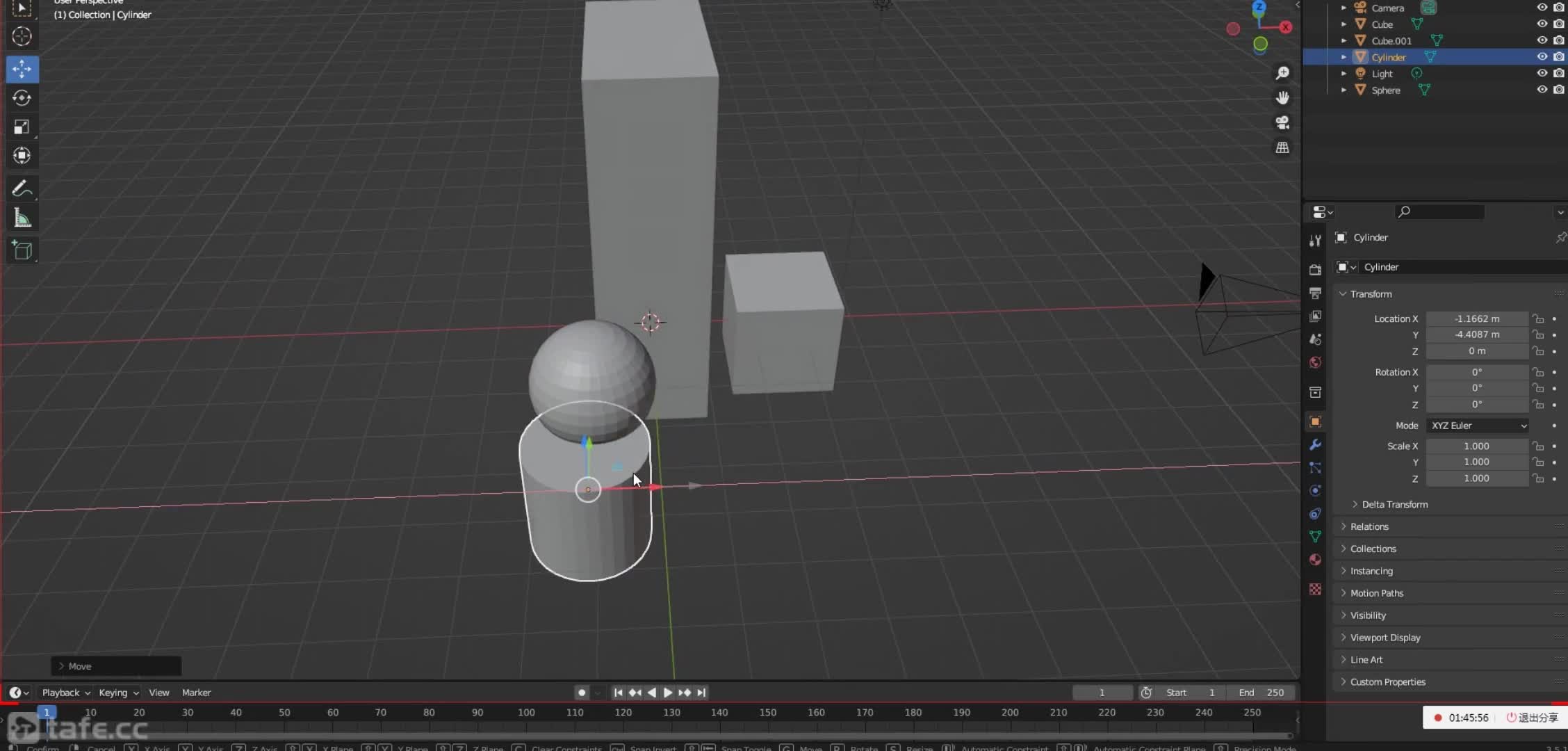Open the Particles properties tab
The width and height of the screenshot is (1568, 751).
[x=1315, y=467]
